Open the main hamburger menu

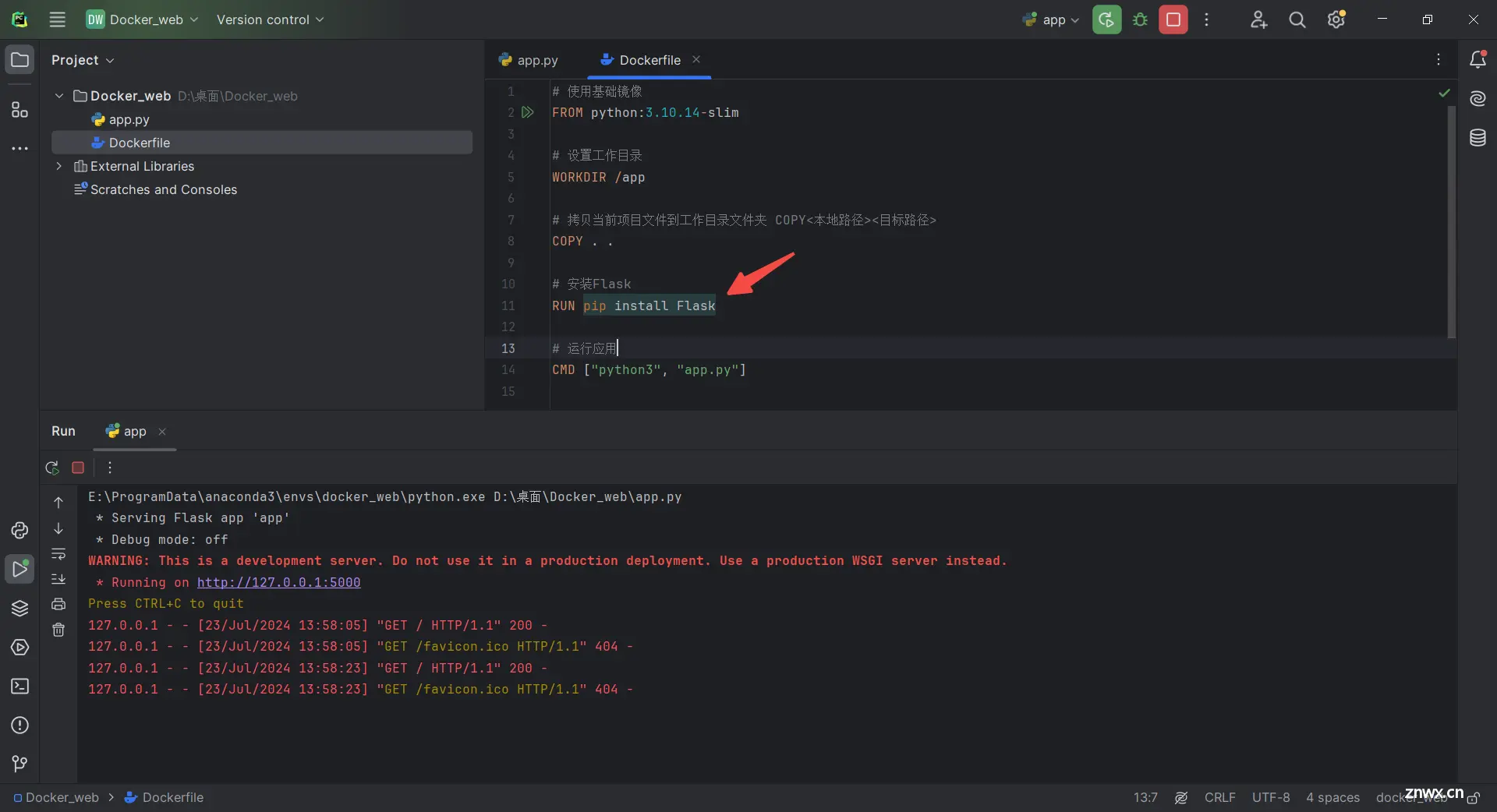(57, 19)
